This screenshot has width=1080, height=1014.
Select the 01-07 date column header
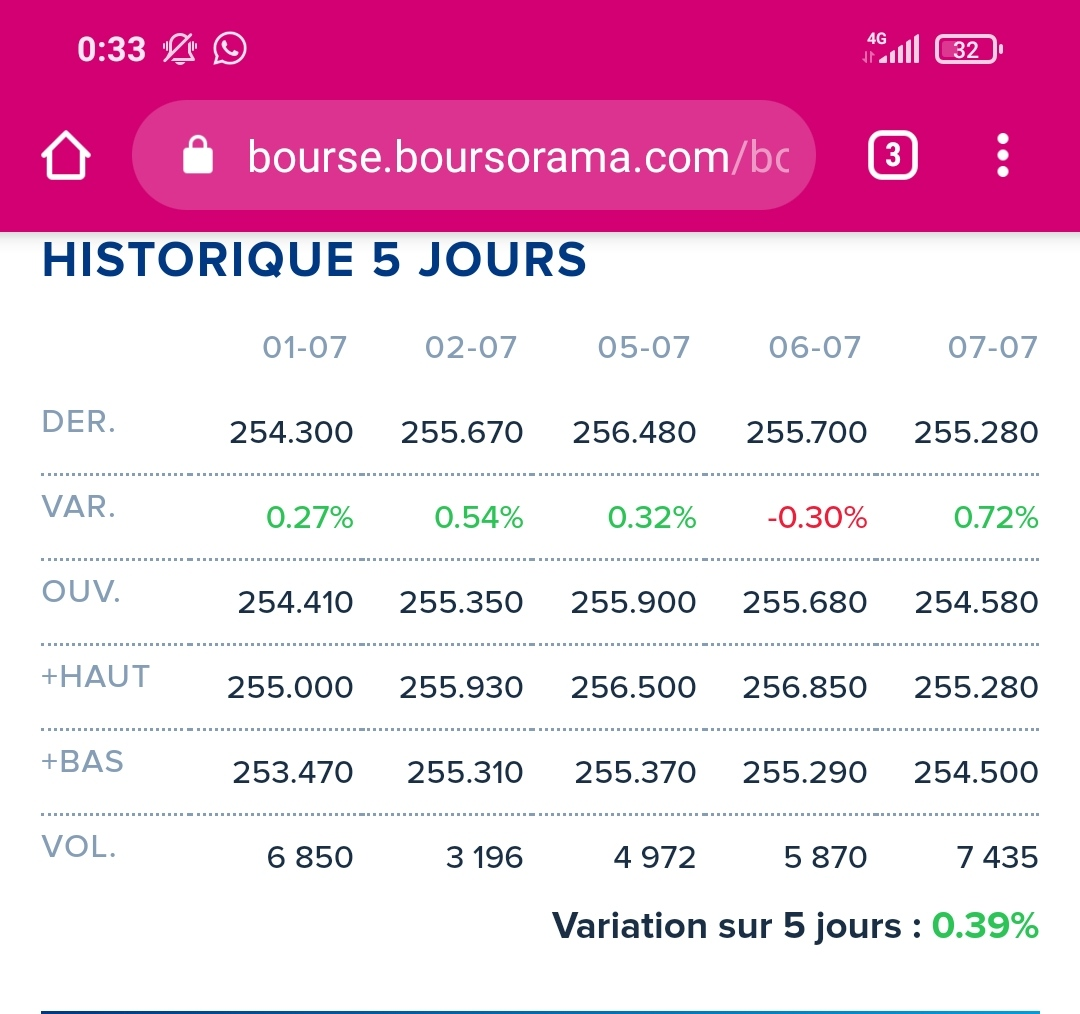(x=305, y=347)
